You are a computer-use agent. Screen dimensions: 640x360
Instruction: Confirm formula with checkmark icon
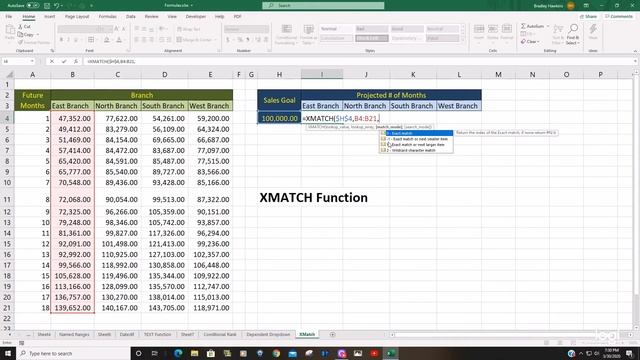(64, 61)
